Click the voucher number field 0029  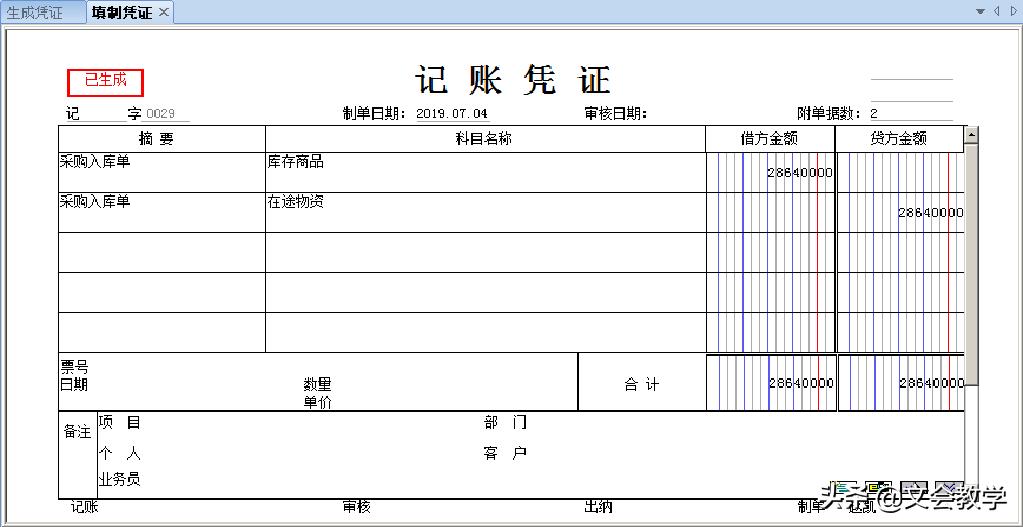tap(166, 114)
